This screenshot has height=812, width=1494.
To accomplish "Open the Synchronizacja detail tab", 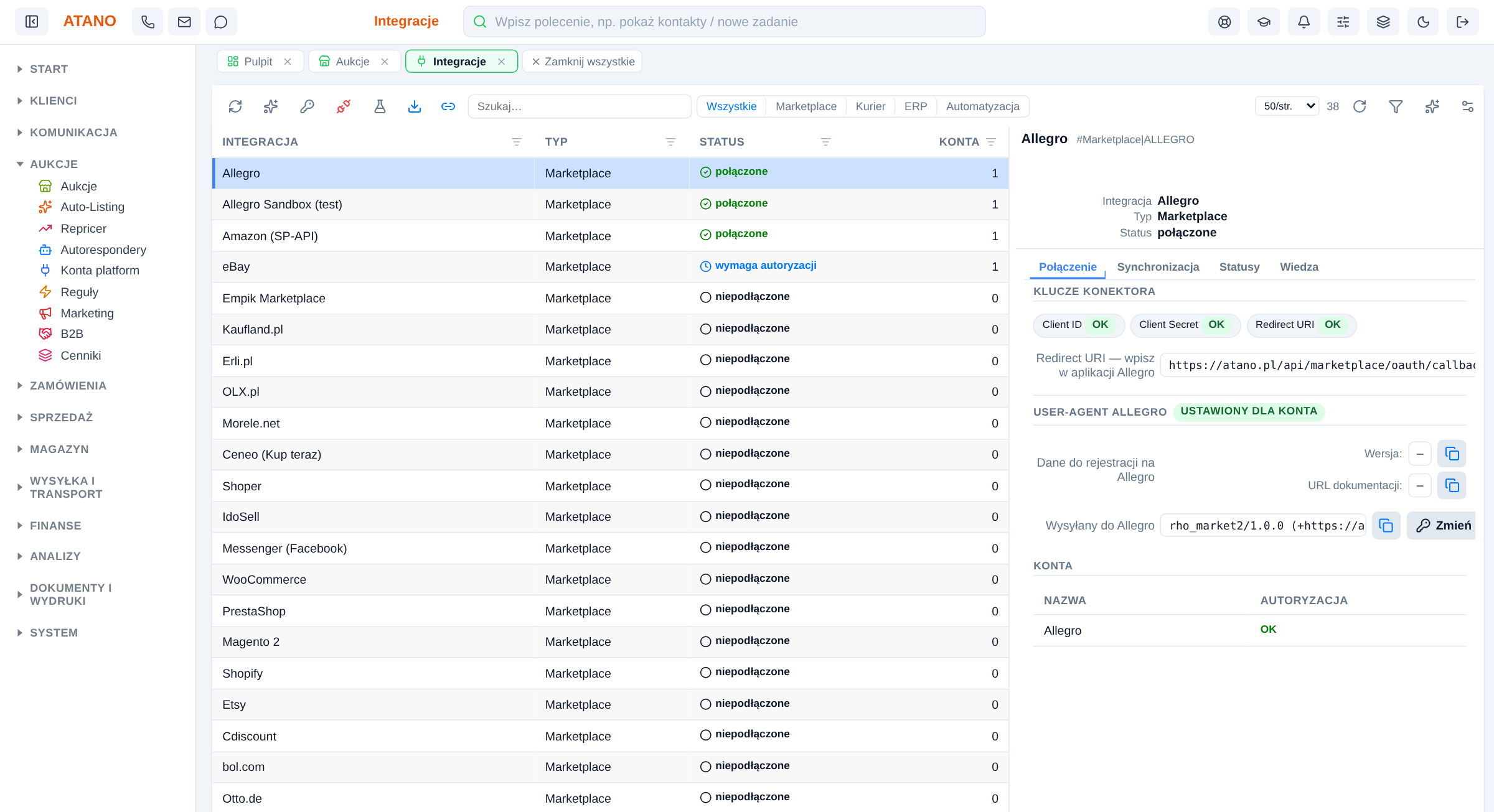I will (x=1158, y=267).
